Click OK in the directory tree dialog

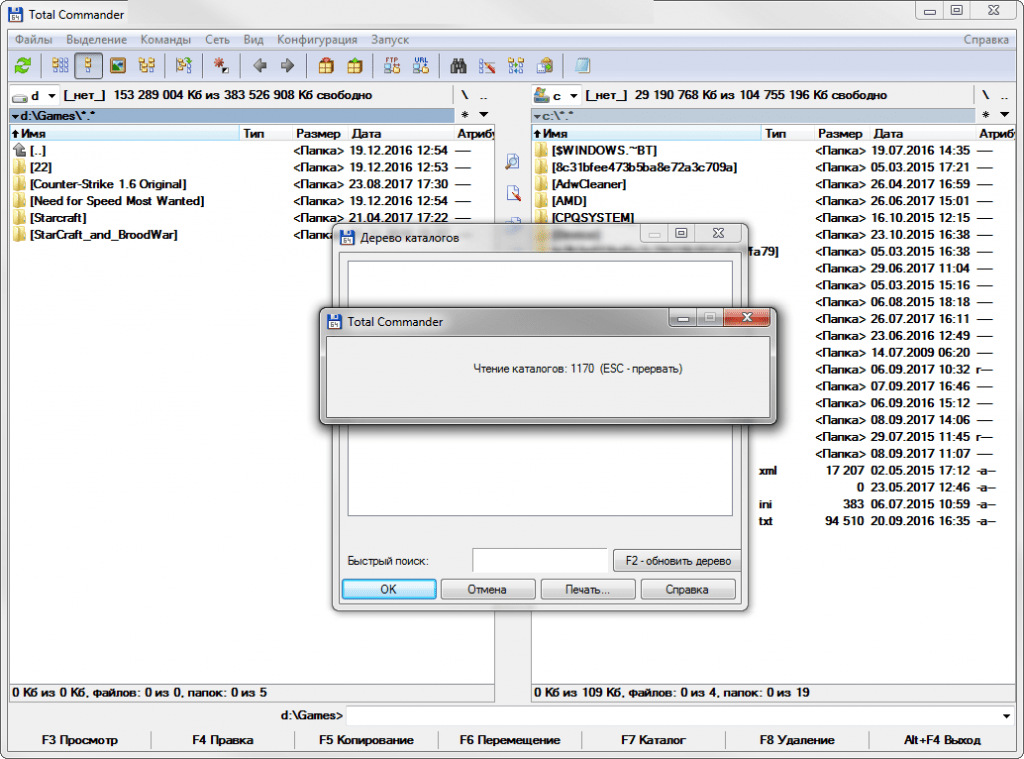tap(389, 589)
